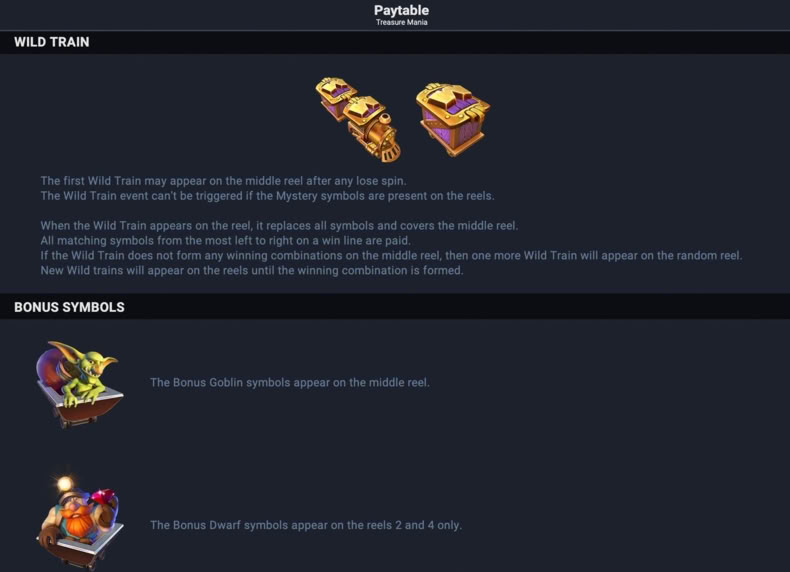The width and height of the screenshot is (790, 572).
Task: Click the sentence about replacing all symbols
Action: coord(279,225)
